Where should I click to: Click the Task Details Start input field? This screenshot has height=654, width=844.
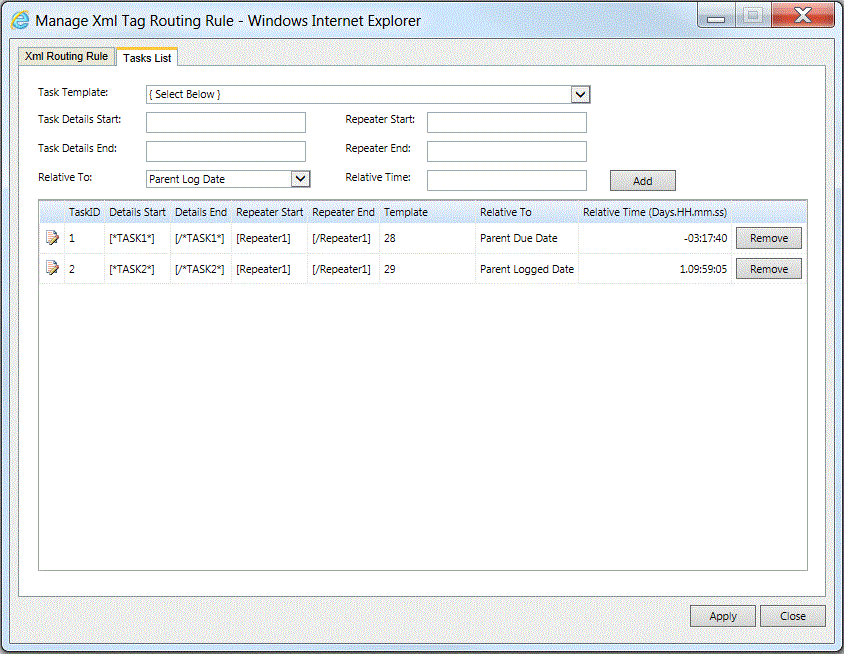[x=225, y=122]
